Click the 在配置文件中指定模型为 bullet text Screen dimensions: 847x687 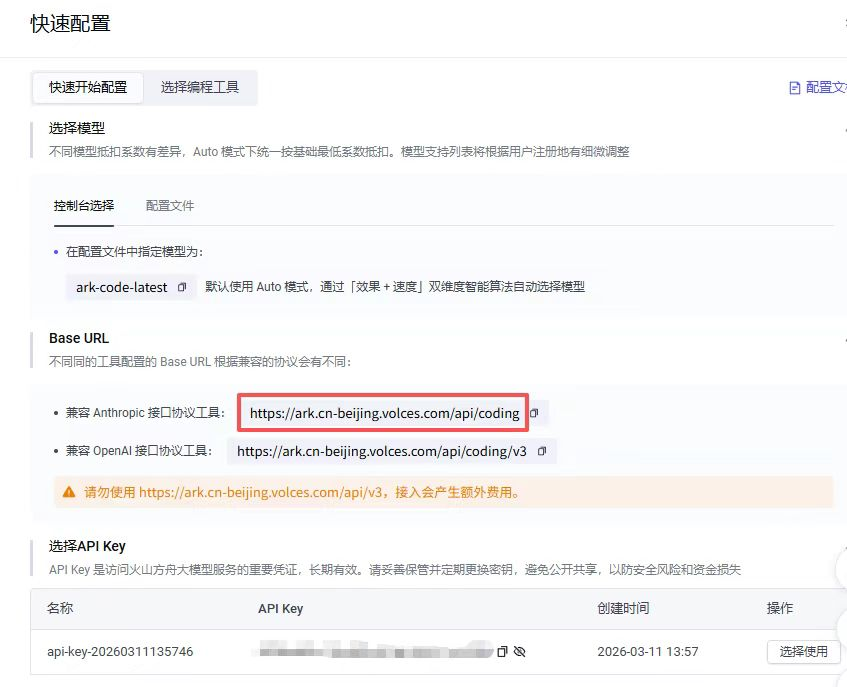[135, 252]
